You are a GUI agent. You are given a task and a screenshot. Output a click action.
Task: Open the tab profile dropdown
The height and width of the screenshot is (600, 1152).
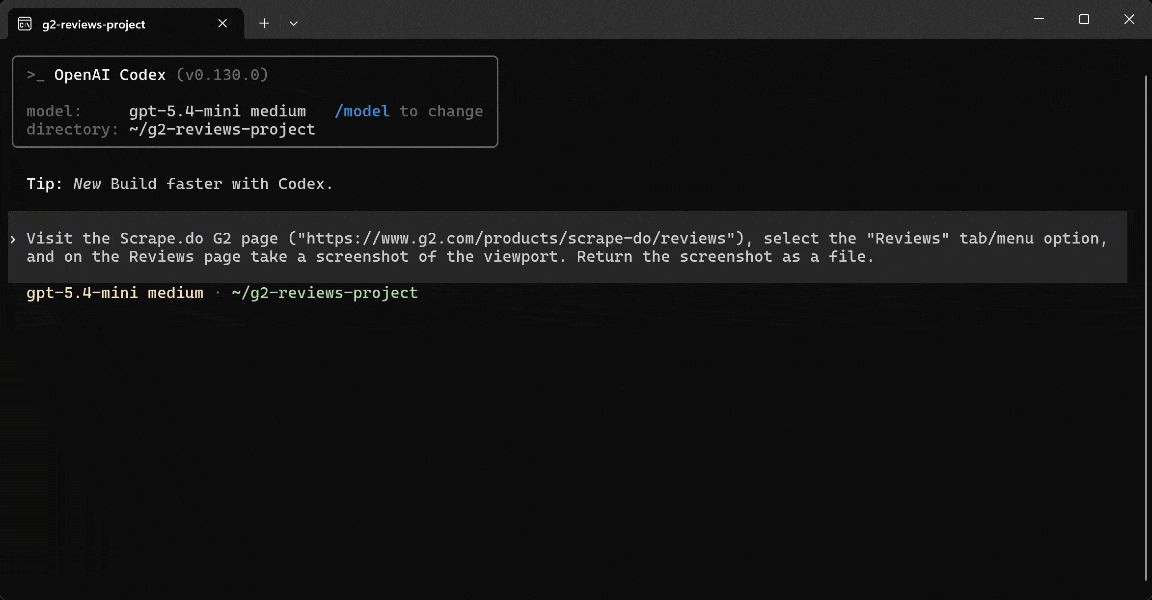click(x=294, y=24)
